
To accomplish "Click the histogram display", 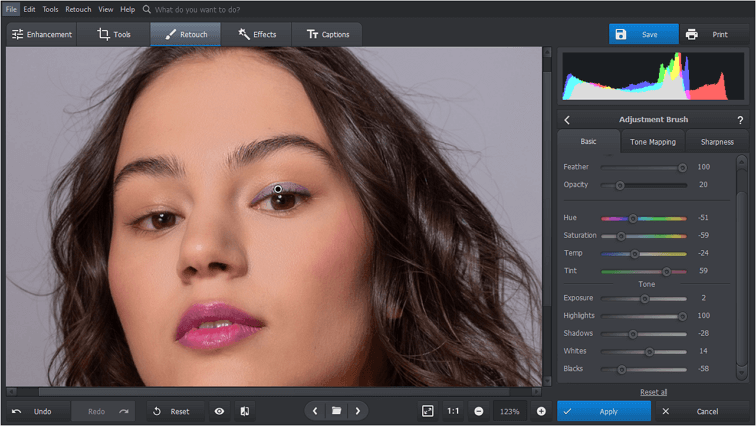I will [x=653, y=76].
